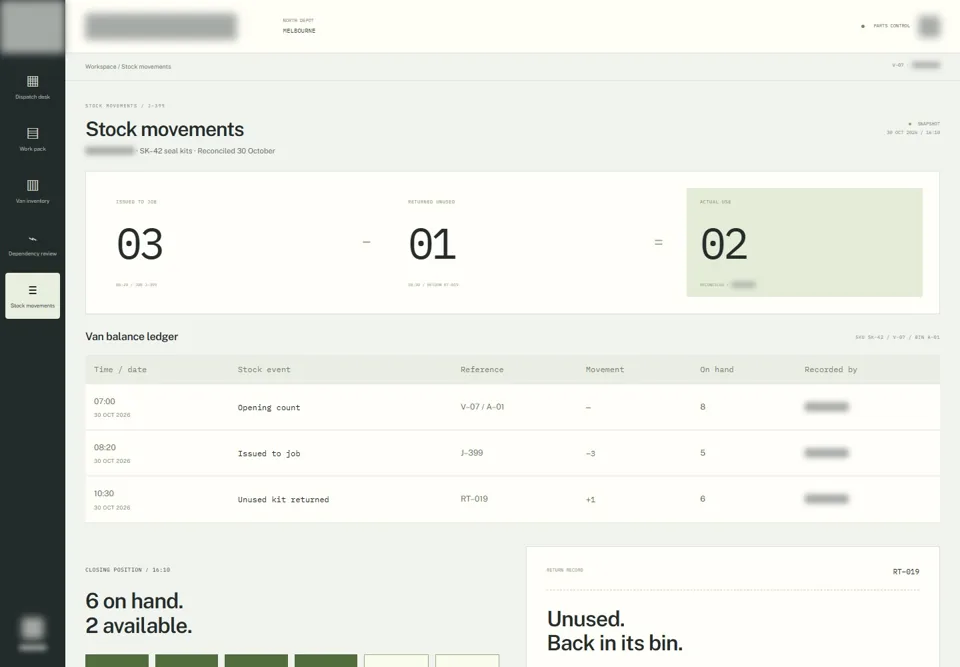Select Dependency review in the sidebar
This screenshot has height=667, width=960.
32,244
